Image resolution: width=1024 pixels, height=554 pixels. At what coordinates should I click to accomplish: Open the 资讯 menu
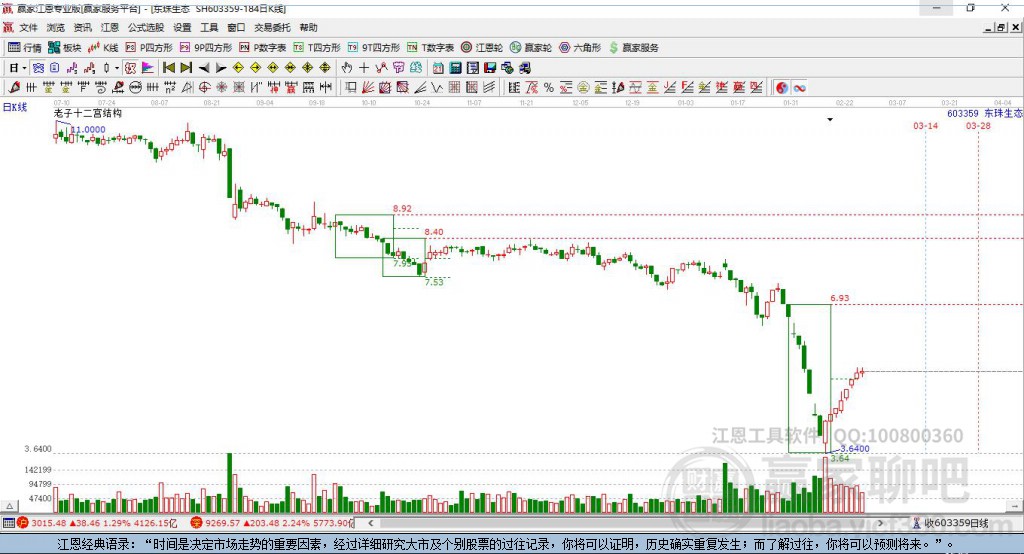82,27
